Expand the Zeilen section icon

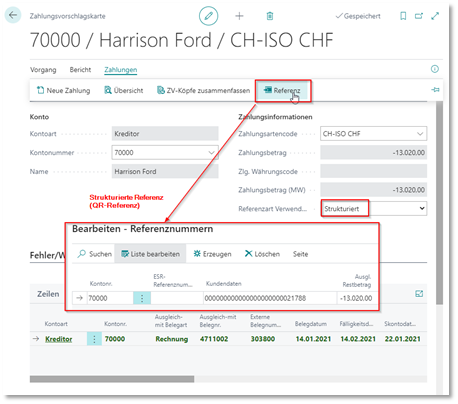(x=419, y=294)
